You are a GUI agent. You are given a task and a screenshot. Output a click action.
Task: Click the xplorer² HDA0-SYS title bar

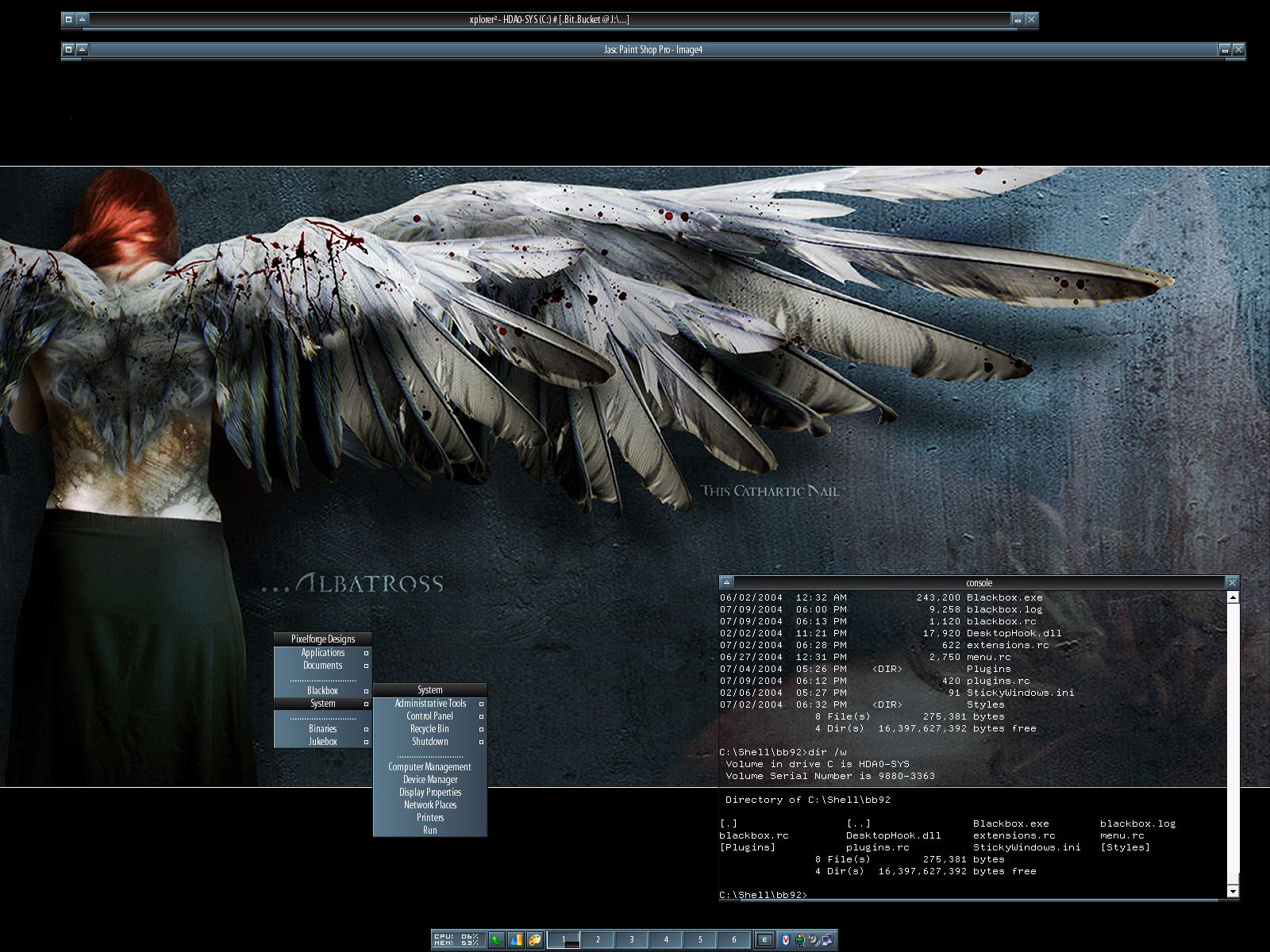[x=549, y=19]
